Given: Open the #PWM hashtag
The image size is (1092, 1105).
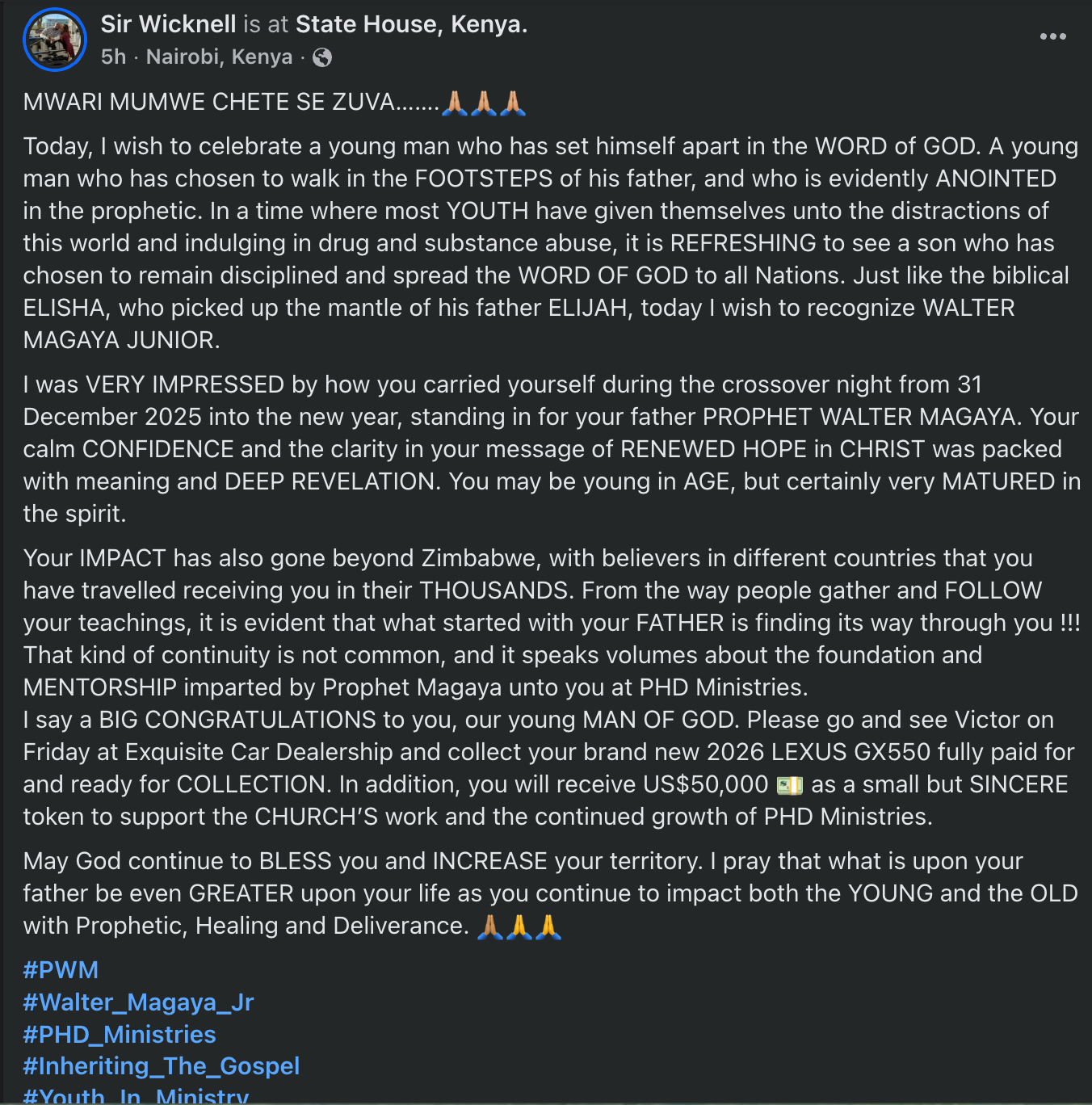Looking at the screenshot, I should coord(61,970).
